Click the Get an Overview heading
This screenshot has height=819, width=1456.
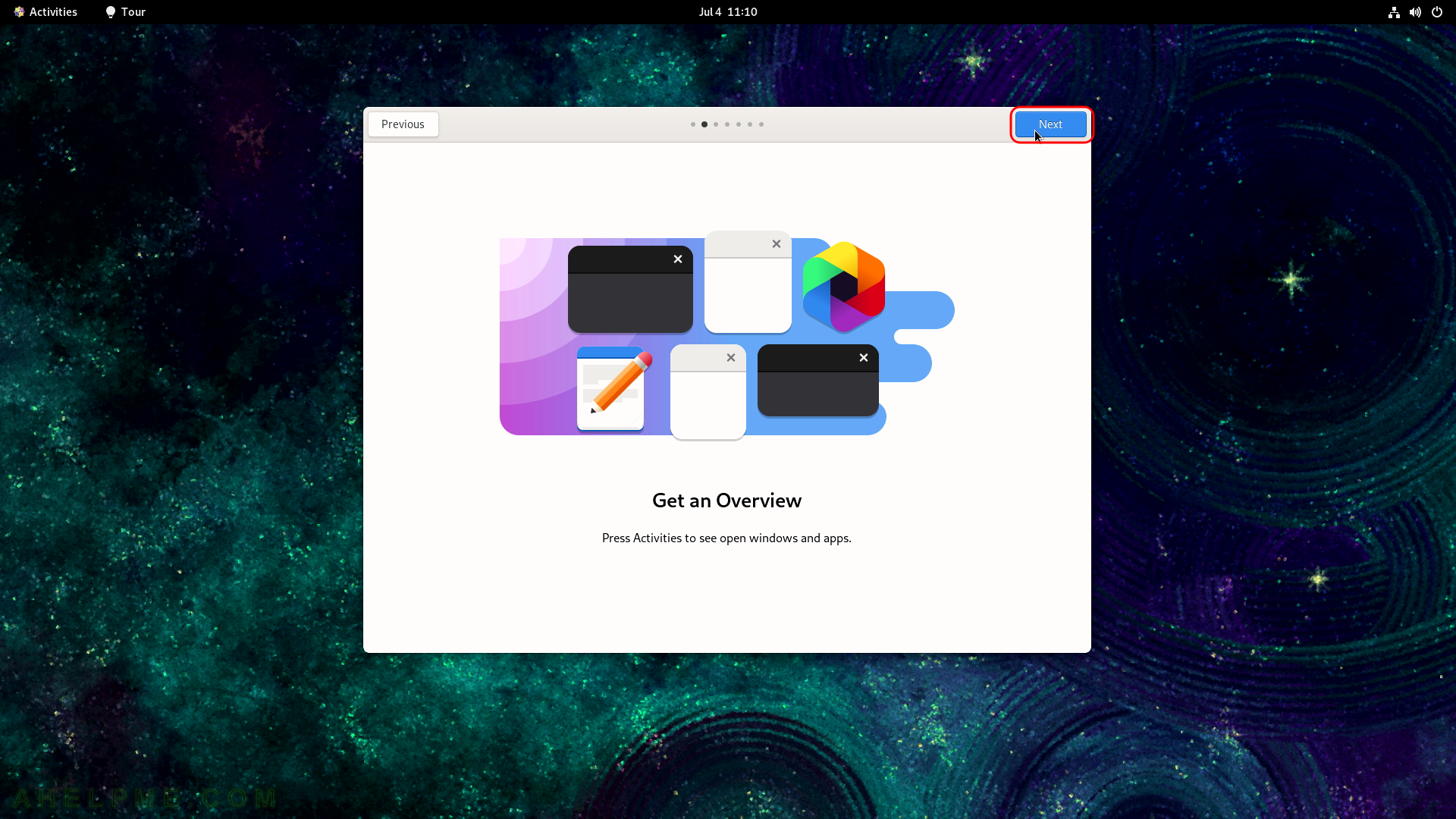726,500
